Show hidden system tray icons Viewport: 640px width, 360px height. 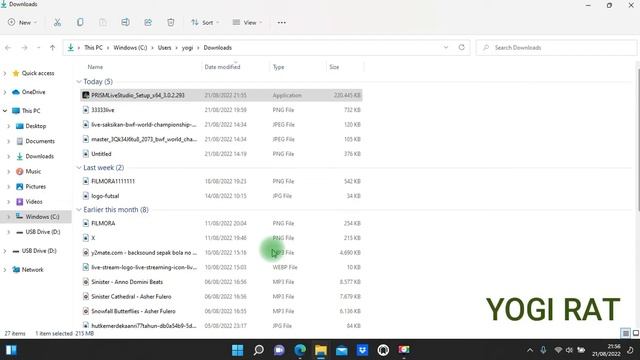[x=530, y=350]
